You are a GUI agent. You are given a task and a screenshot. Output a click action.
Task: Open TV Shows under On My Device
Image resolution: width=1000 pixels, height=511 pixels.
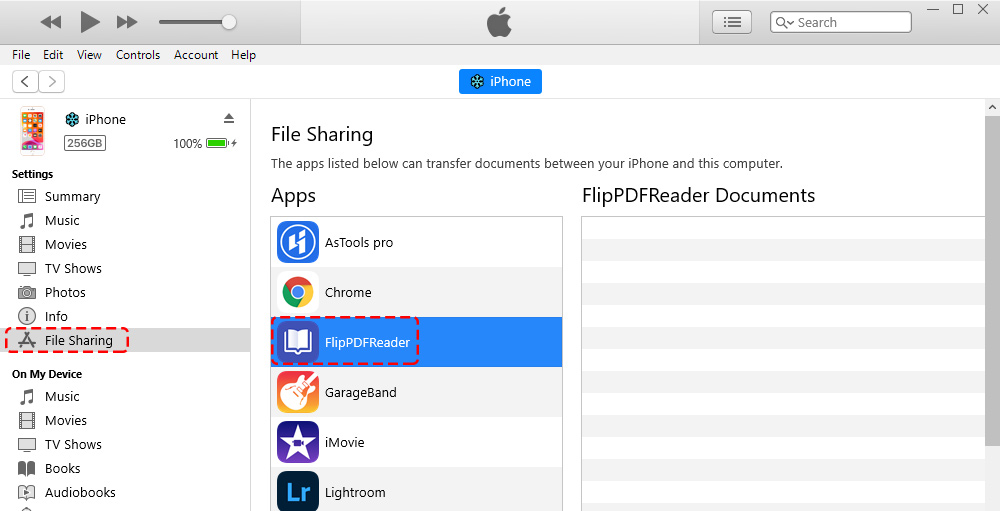pos(73,445)
